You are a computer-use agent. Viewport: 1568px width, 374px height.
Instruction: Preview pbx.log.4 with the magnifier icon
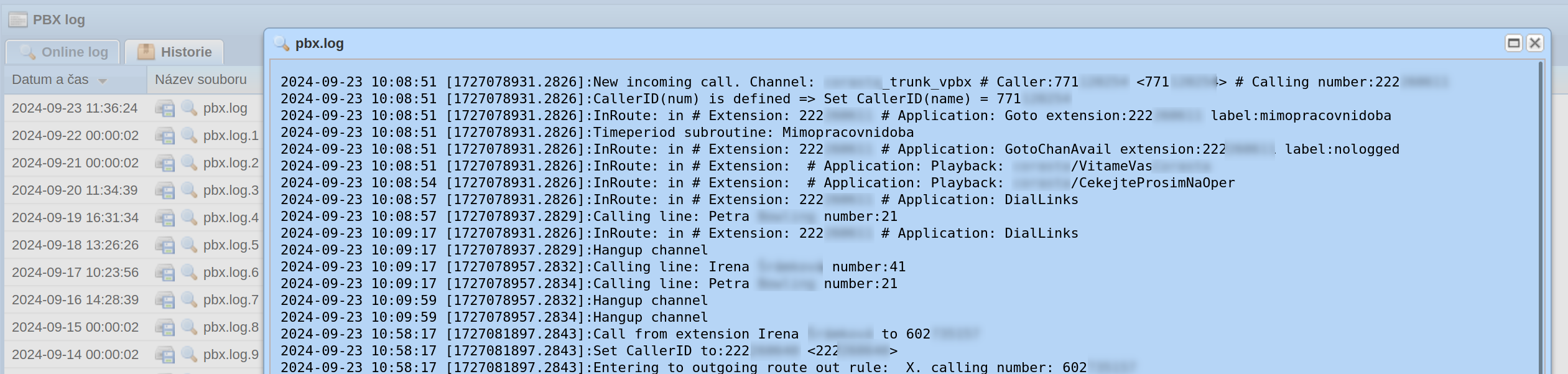click(189, 218)
